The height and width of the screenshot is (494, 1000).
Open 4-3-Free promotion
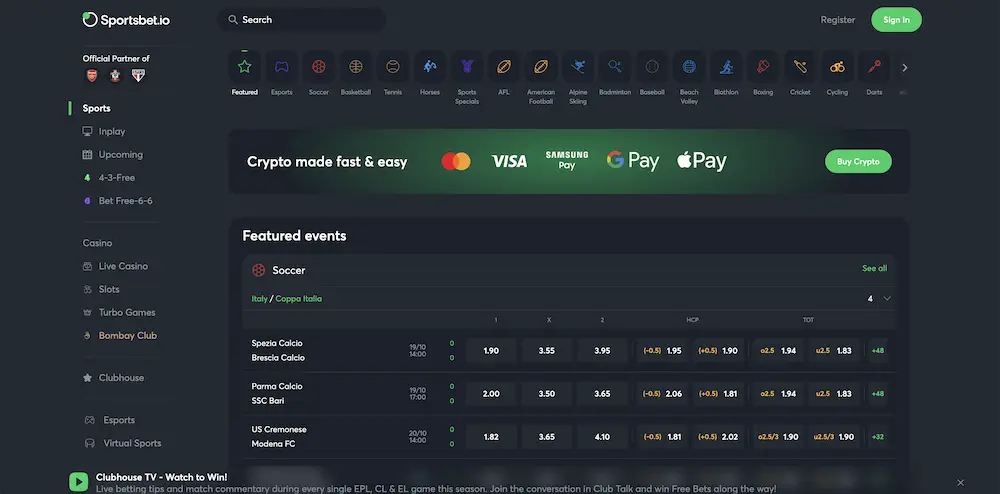[x=109, y=178]
